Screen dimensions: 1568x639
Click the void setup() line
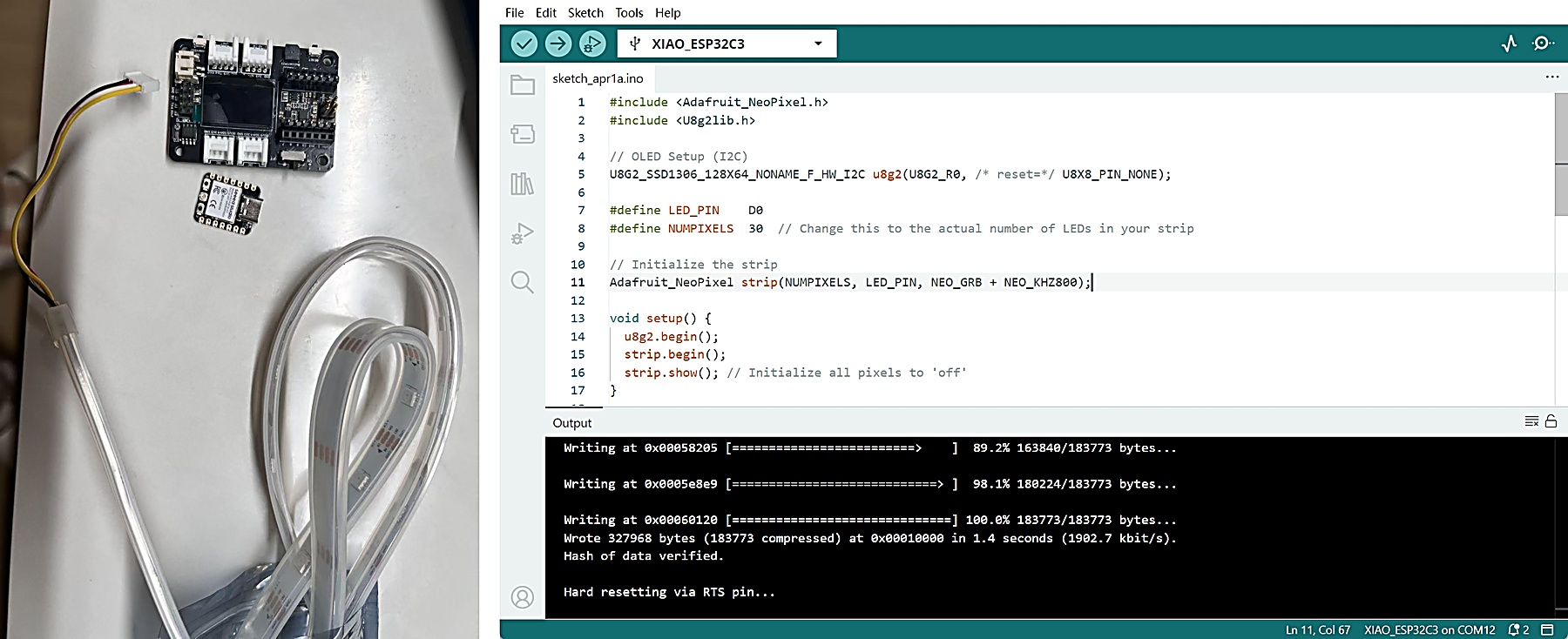[x=660, y=319]
